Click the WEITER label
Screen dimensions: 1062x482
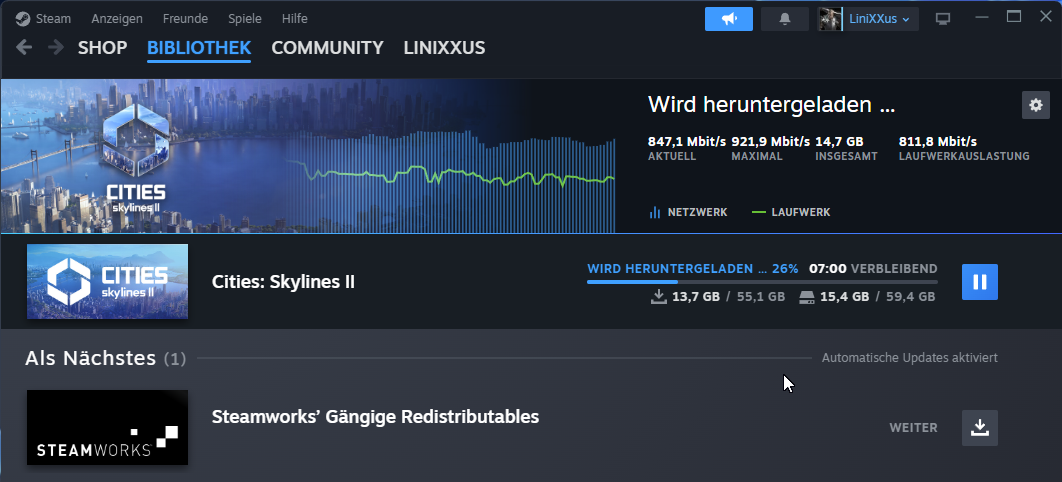(x=914, y=428)
